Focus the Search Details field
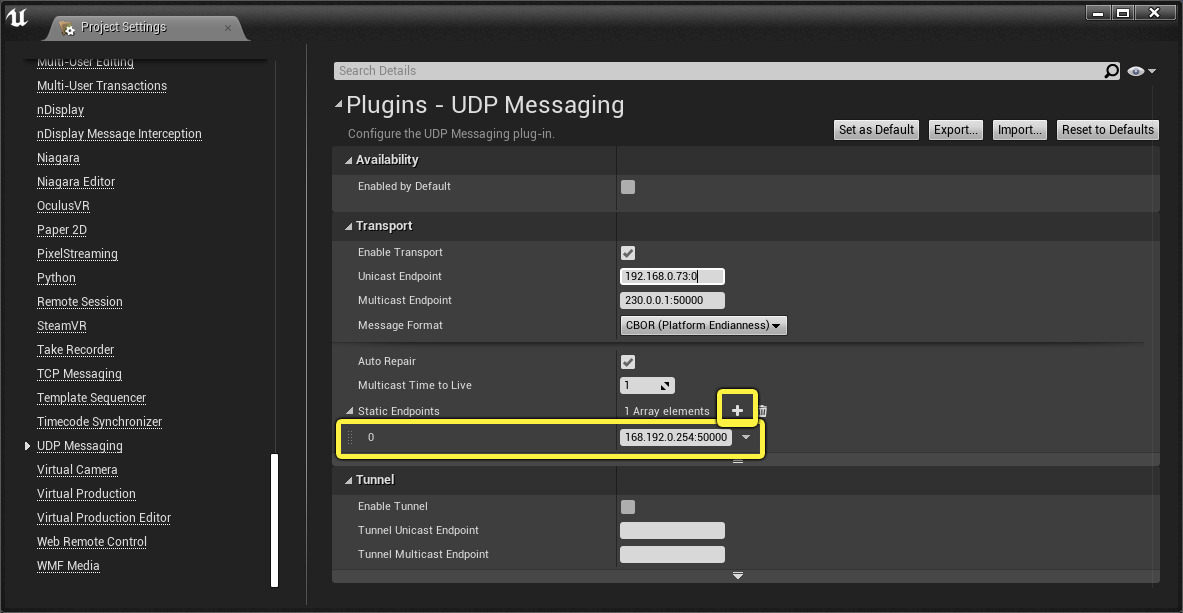 (720, 71)
